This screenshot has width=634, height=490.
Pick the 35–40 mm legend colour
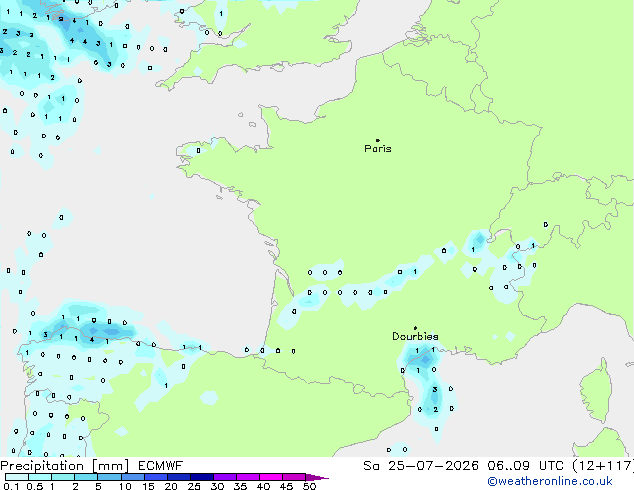[x=248, y=477]
